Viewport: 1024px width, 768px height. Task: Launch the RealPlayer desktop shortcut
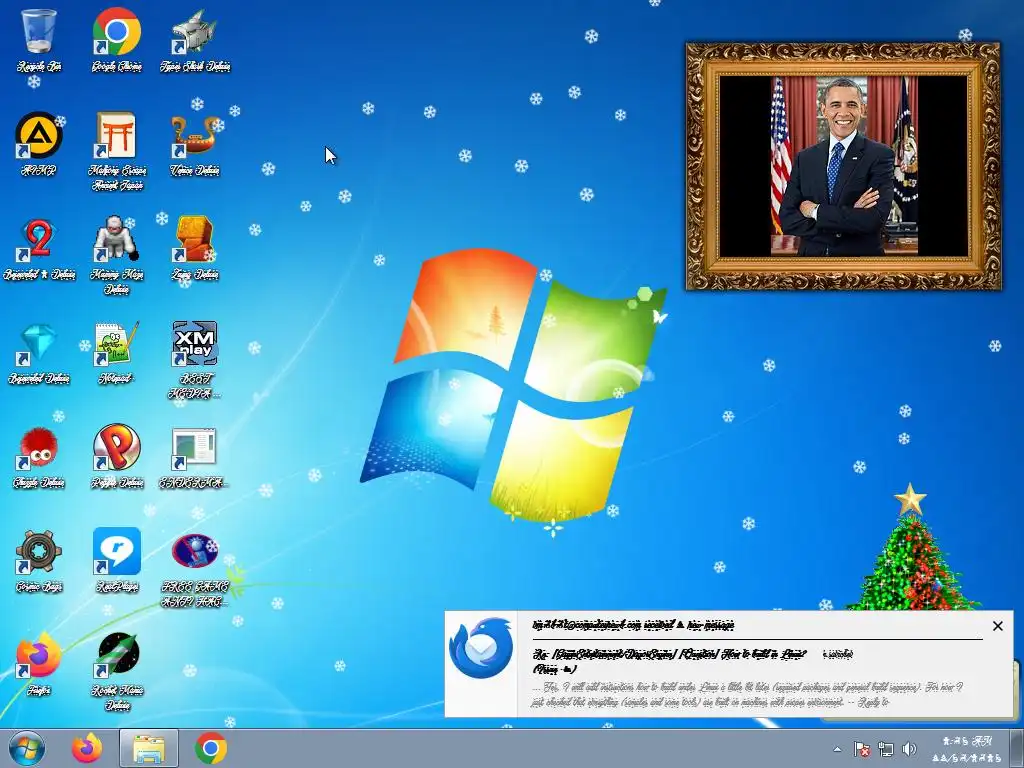pyautogui.click(x=117, y=562)
